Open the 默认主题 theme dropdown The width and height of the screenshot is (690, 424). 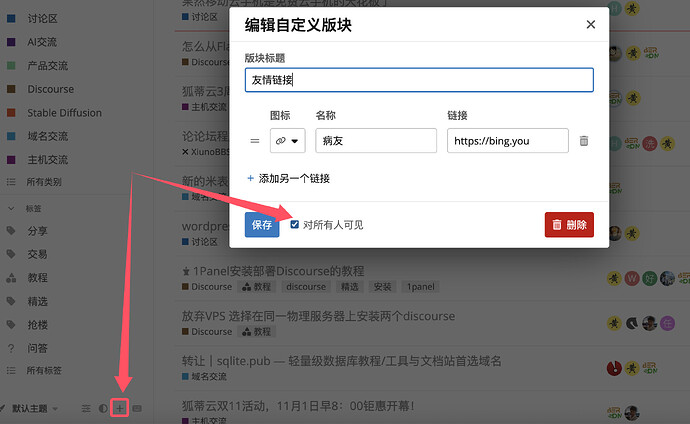[x=34, y=408]
